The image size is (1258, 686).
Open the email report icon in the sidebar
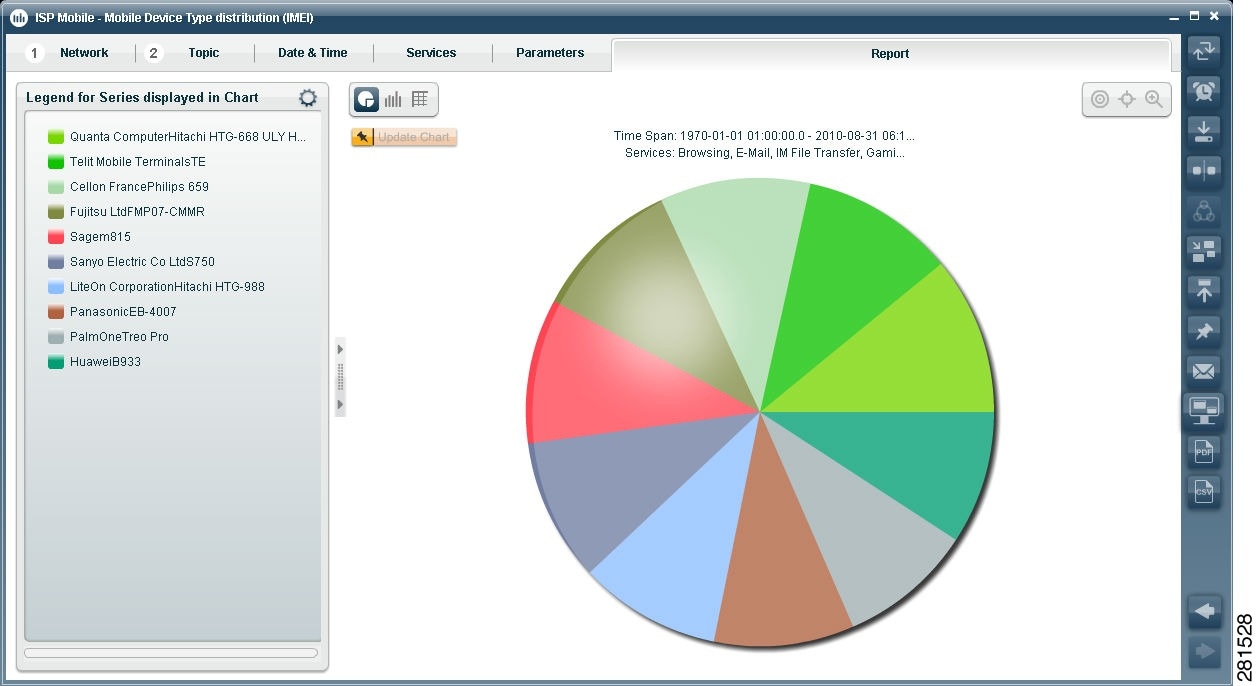1203,369
